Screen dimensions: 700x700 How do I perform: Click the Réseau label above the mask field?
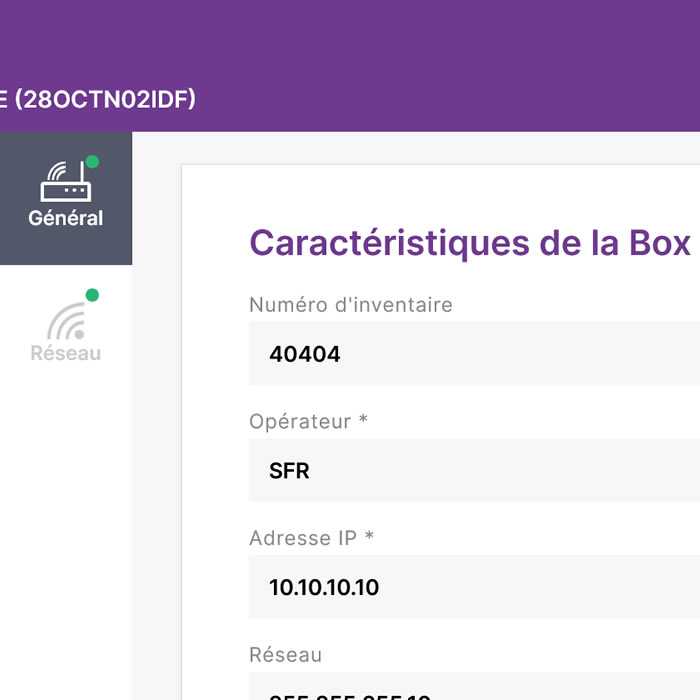pos(285,655)
